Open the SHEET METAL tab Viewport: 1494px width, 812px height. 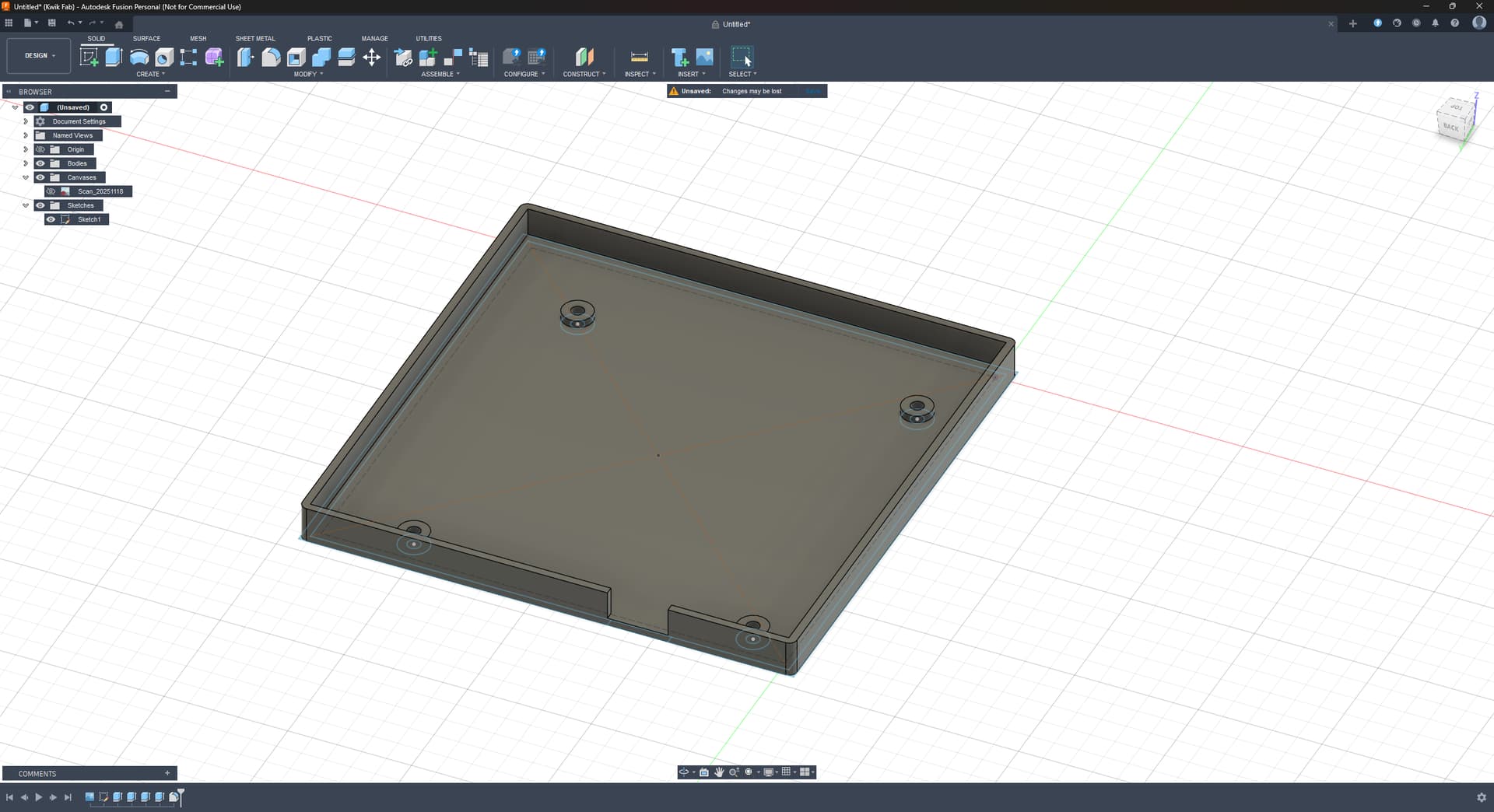[x=255, y=38]
